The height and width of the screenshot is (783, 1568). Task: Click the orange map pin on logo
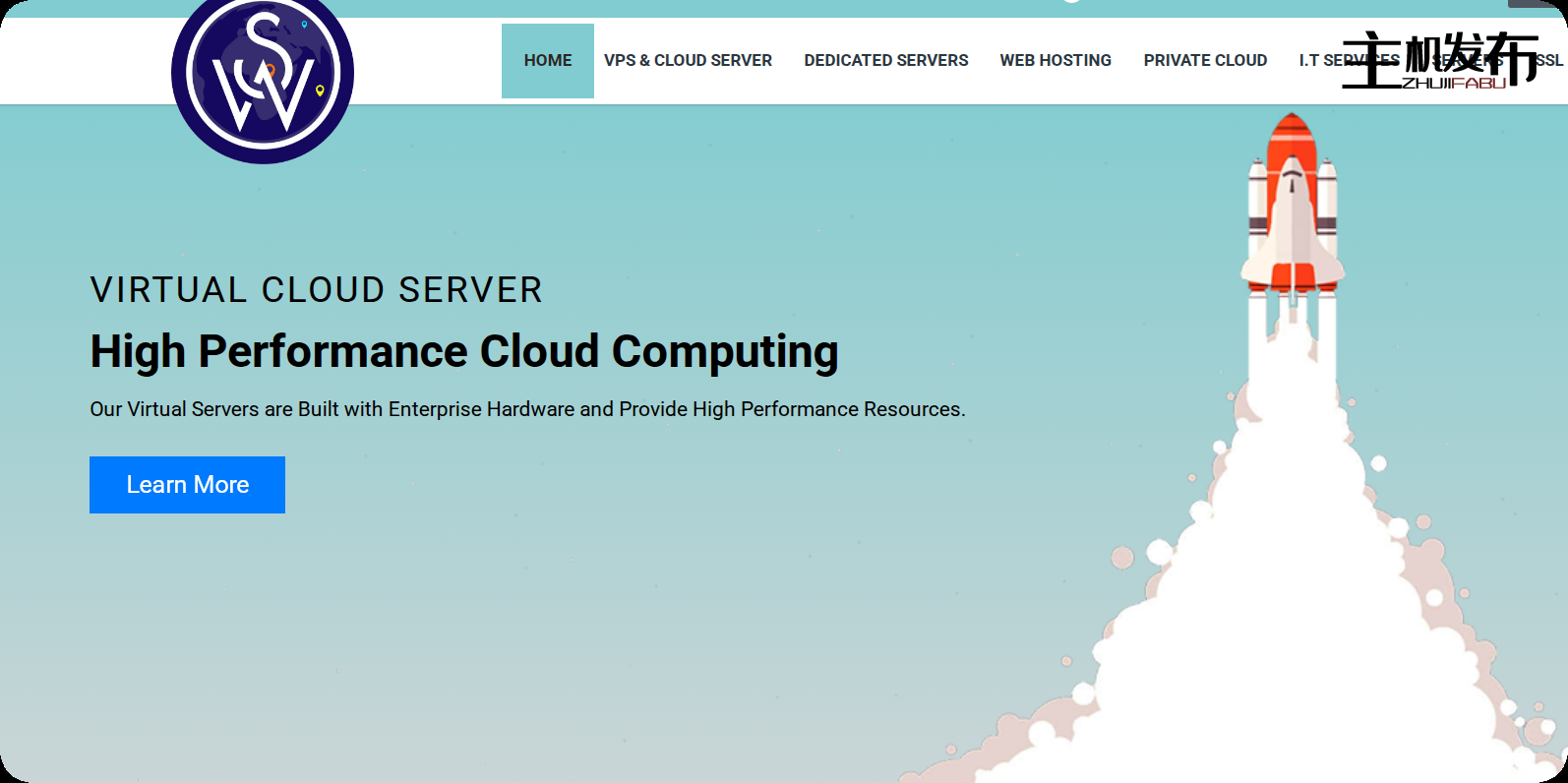(269, 71)
